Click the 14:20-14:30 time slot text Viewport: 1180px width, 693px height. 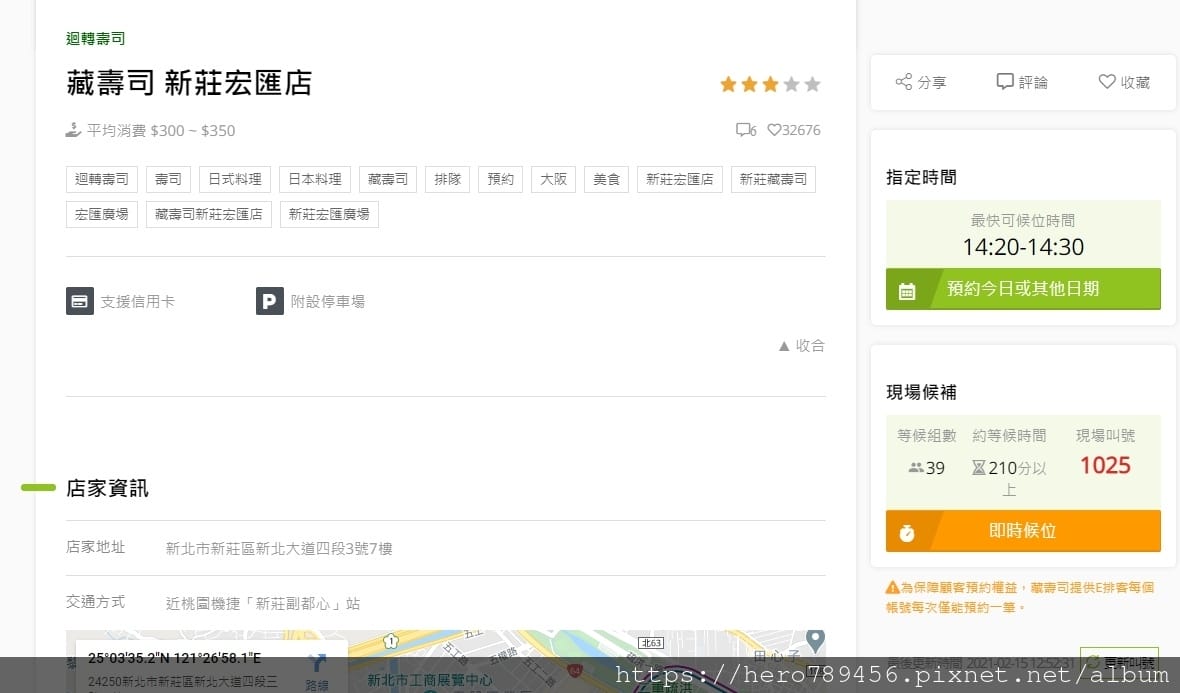point(1023,247)
